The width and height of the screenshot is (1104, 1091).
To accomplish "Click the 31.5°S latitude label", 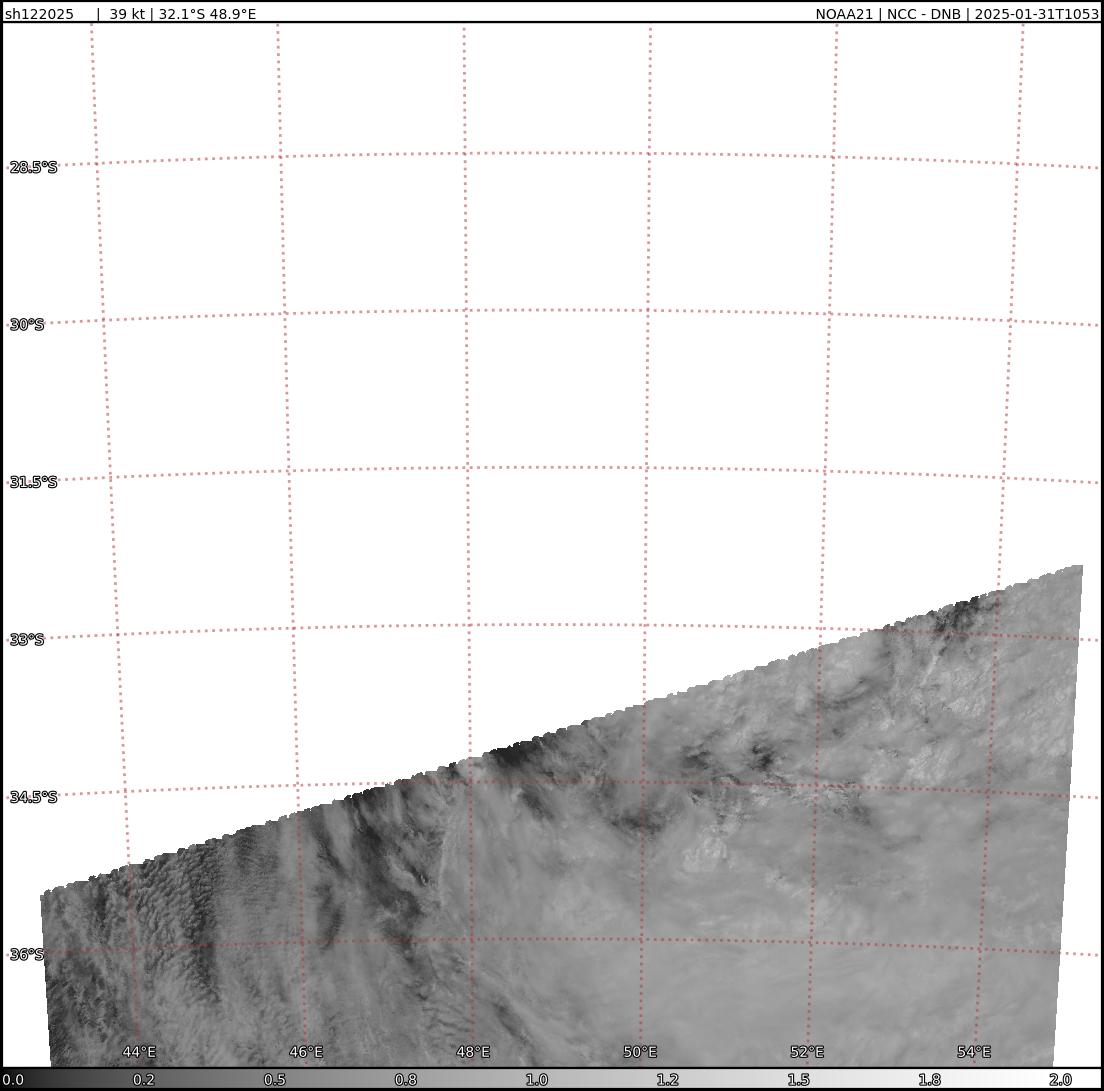I will (34, 482).
